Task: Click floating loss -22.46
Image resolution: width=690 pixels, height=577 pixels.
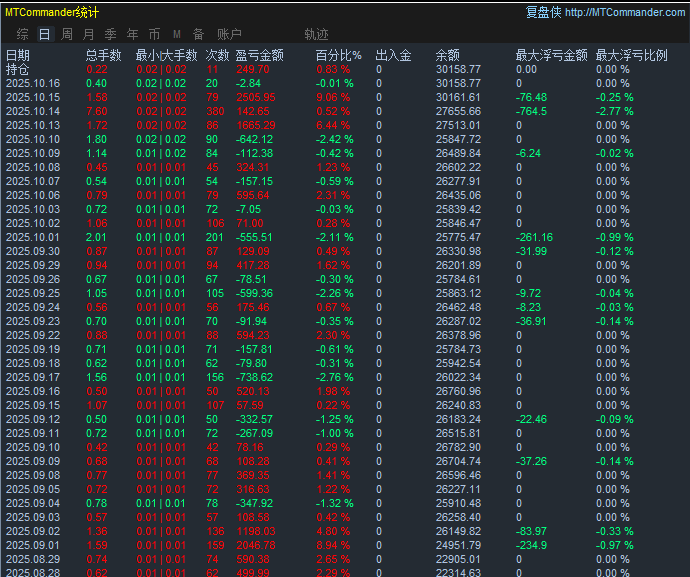Action: pos(531,419)
